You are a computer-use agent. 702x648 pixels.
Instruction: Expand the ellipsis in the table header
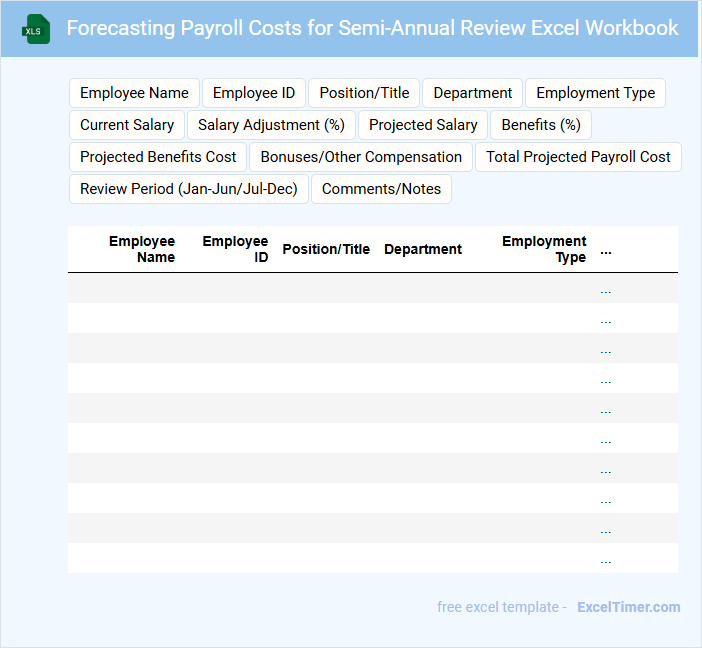coord(606,250)
